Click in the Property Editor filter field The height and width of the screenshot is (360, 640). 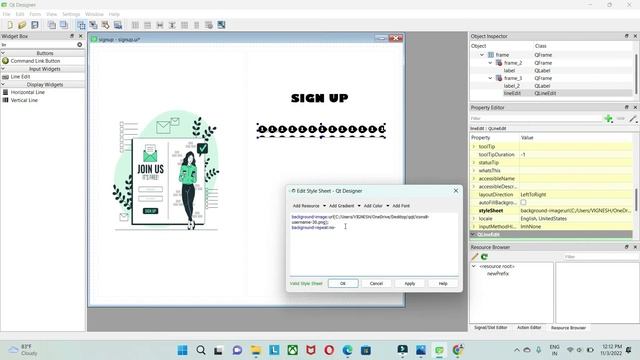[x=536, y=118]
